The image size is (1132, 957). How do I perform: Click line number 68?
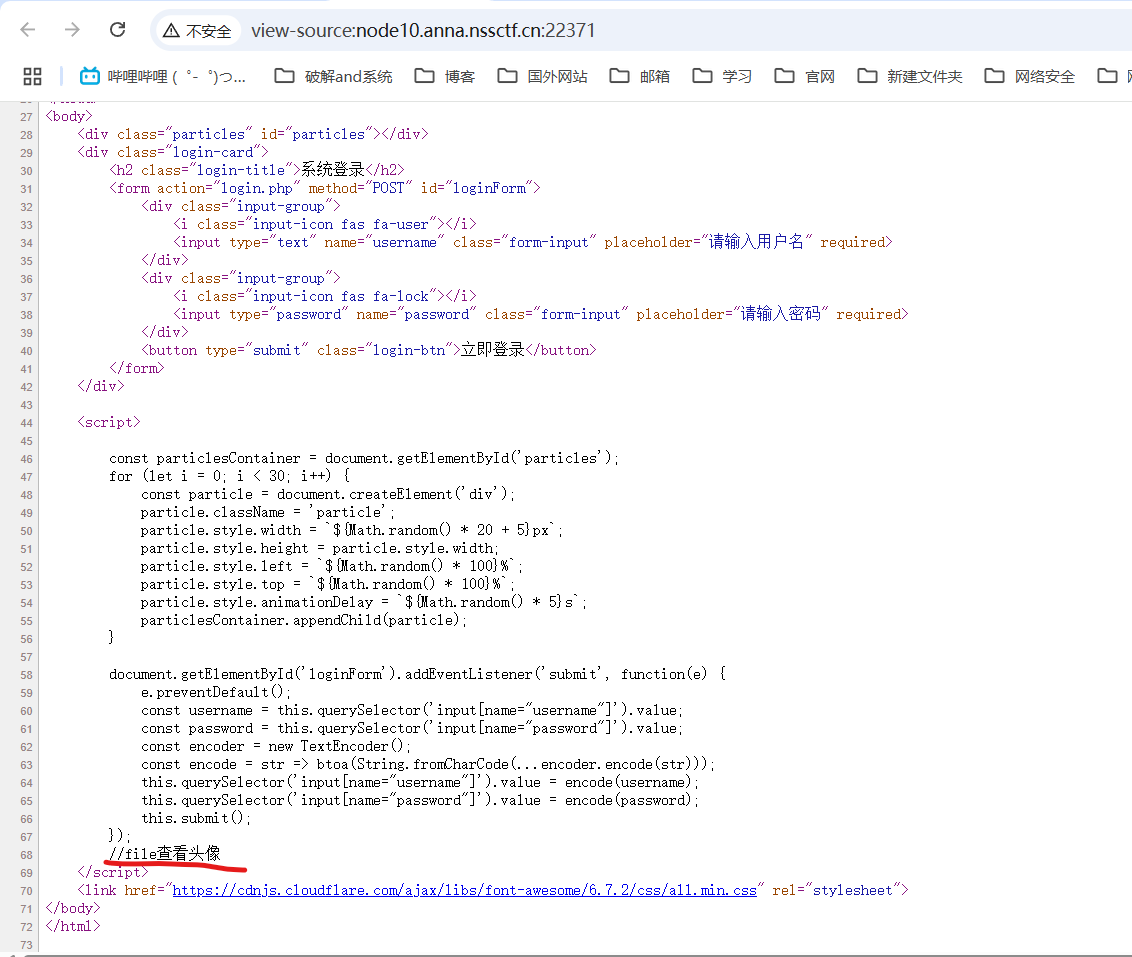tap(27, 856)
